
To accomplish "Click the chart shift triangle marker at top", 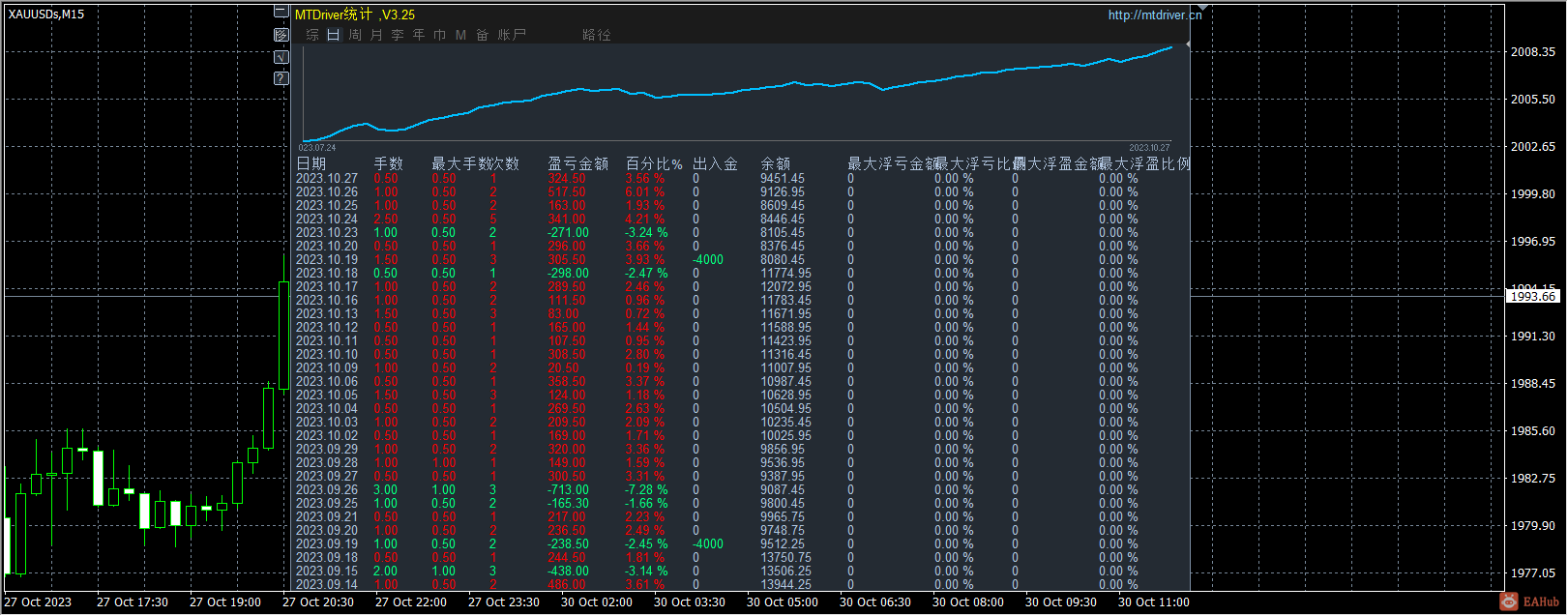I will (1200, 8).
